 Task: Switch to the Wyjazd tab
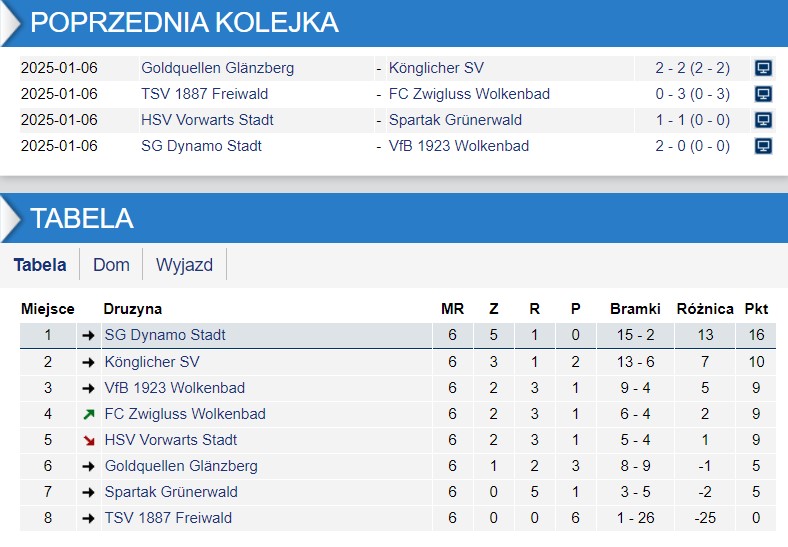(x=184, y=265)
